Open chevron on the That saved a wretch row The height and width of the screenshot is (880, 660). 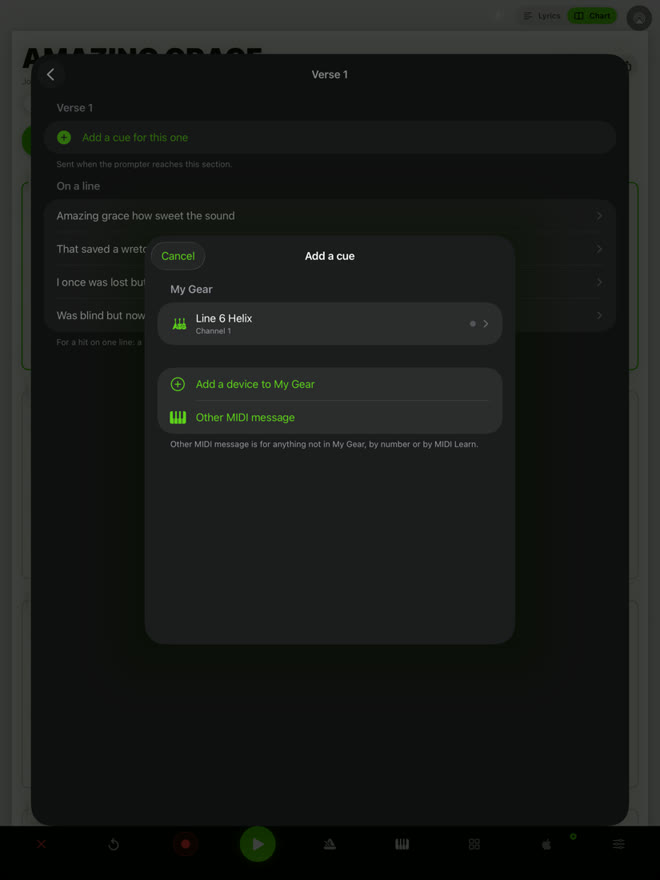coord(599,249)
